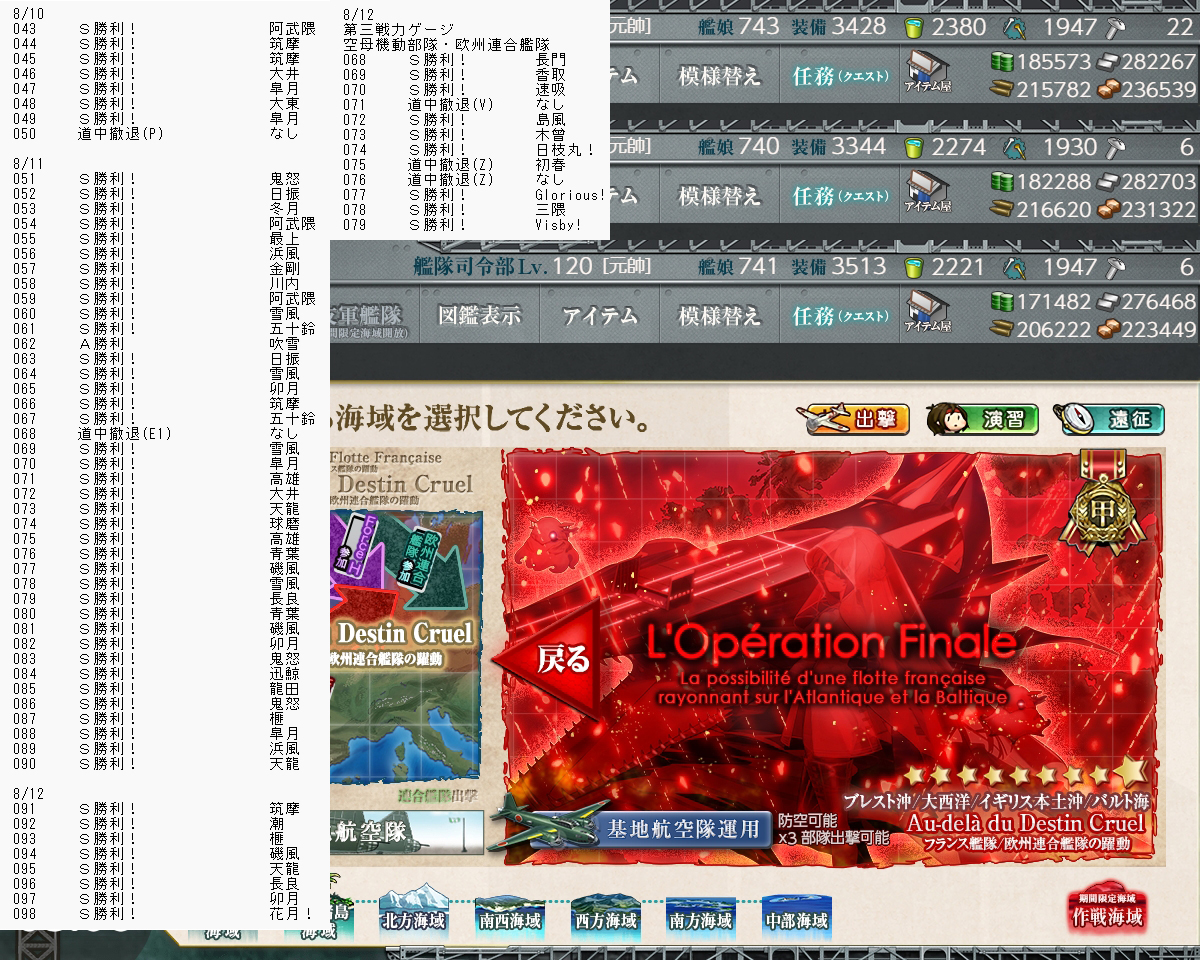This screenshot has width=1200, height=960.
Task: Click the '8/10' date header in log
Action: pyautogui.click(x=30, y=14)
